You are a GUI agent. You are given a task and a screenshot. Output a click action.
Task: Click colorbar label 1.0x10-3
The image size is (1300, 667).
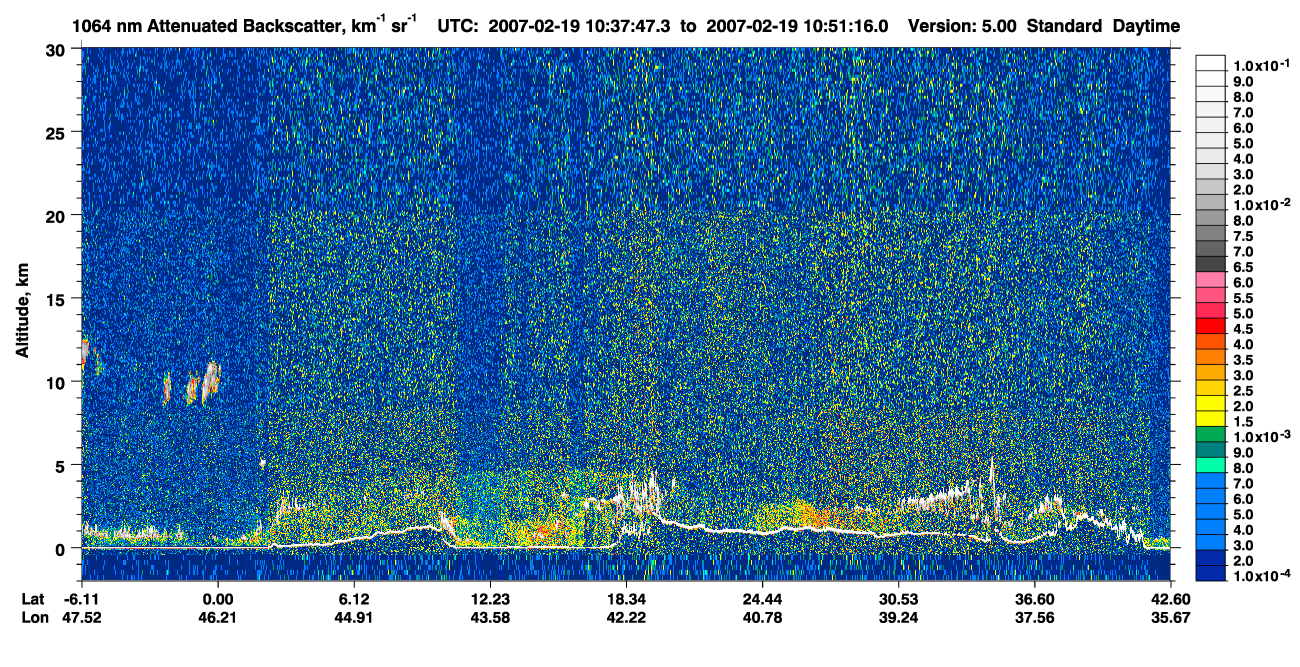pyautogui.click(x=1261, y=437)
